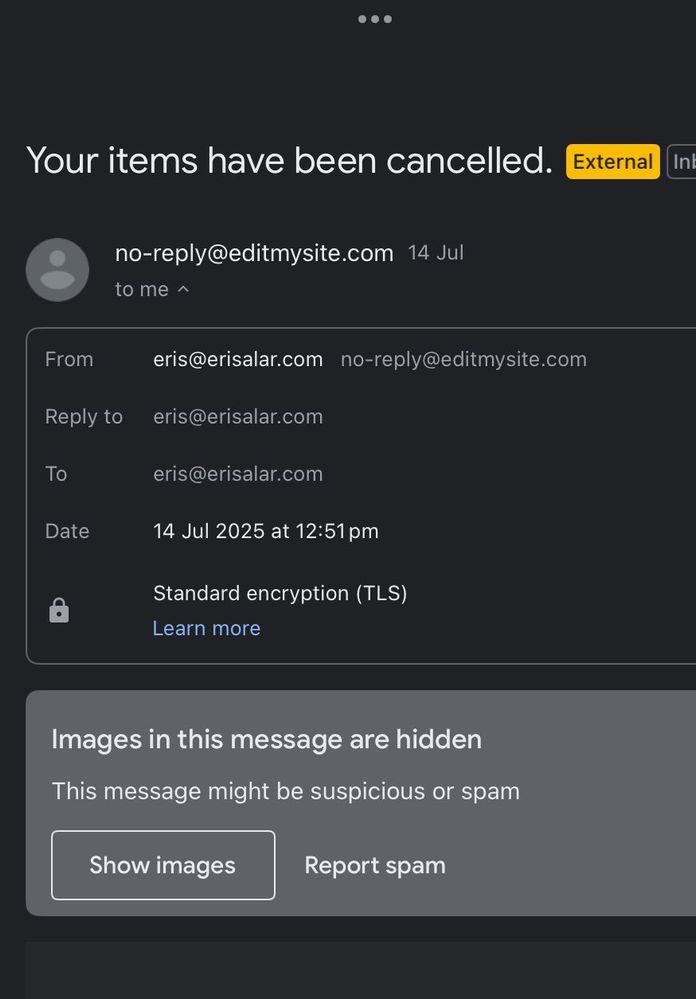
Task: Click the encryption padlock icon
Action: pos(59,610)
